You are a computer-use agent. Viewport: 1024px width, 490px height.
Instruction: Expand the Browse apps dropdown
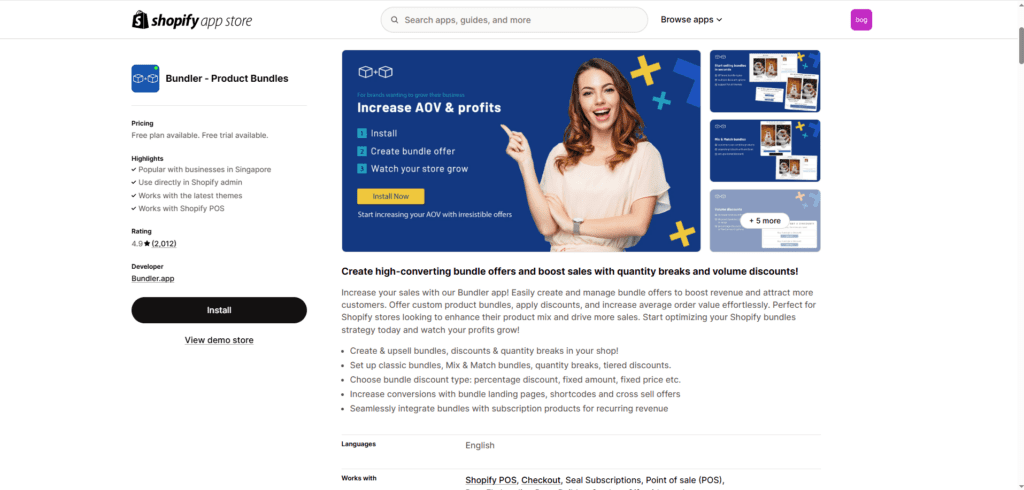pyautogui.click(x=691, y=20)
